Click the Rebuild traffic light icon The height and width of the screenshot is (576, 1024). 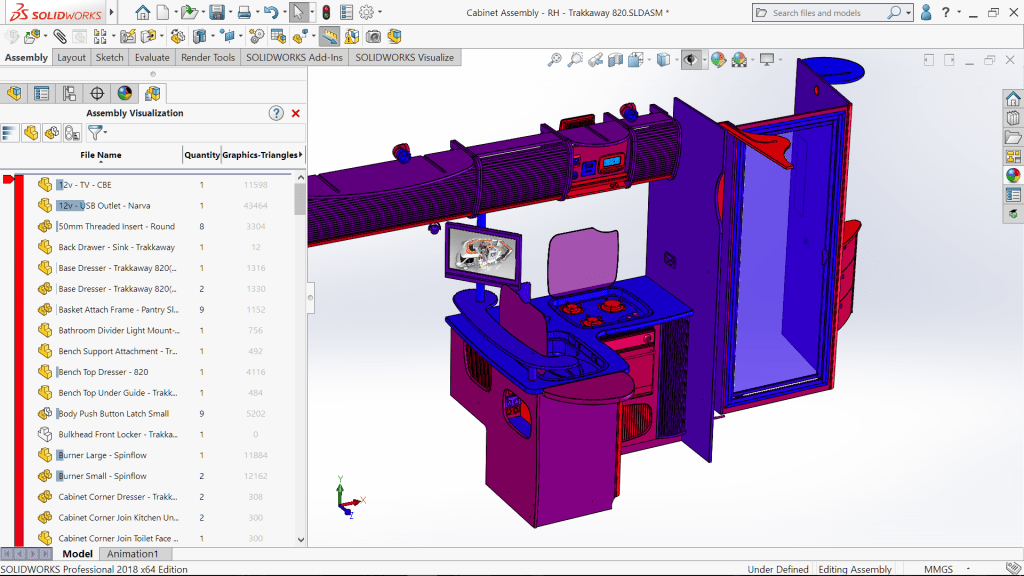(325, 13)
